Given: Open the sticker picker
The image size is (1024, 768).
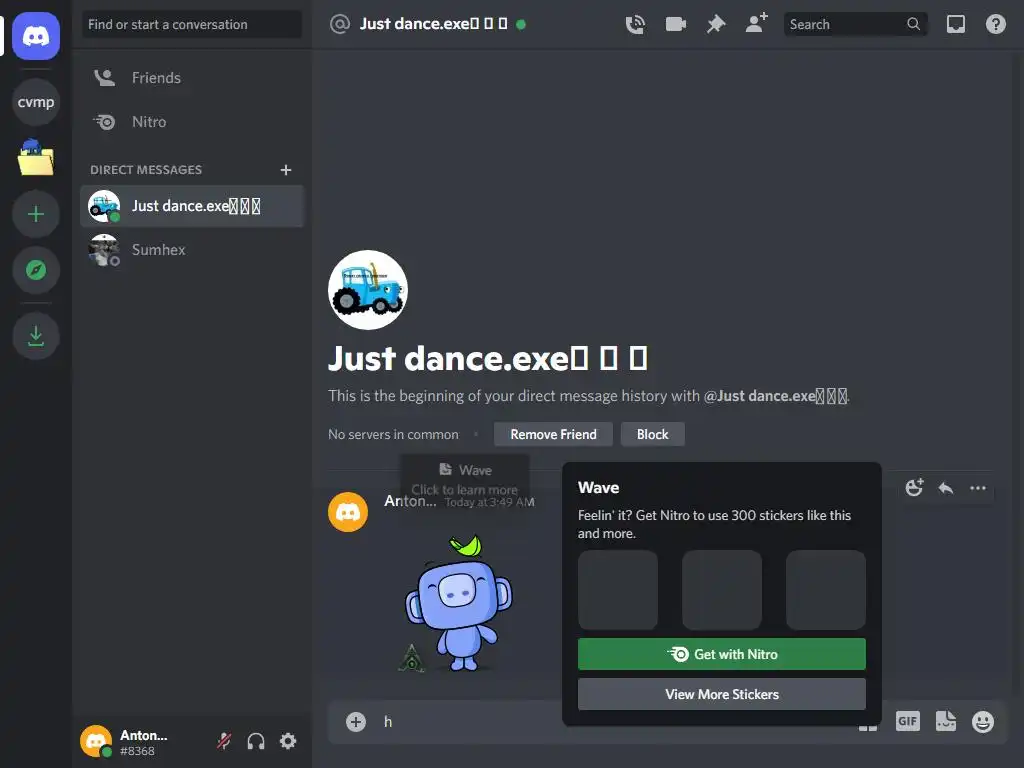Looking at the screenshot, I should 946,722.
